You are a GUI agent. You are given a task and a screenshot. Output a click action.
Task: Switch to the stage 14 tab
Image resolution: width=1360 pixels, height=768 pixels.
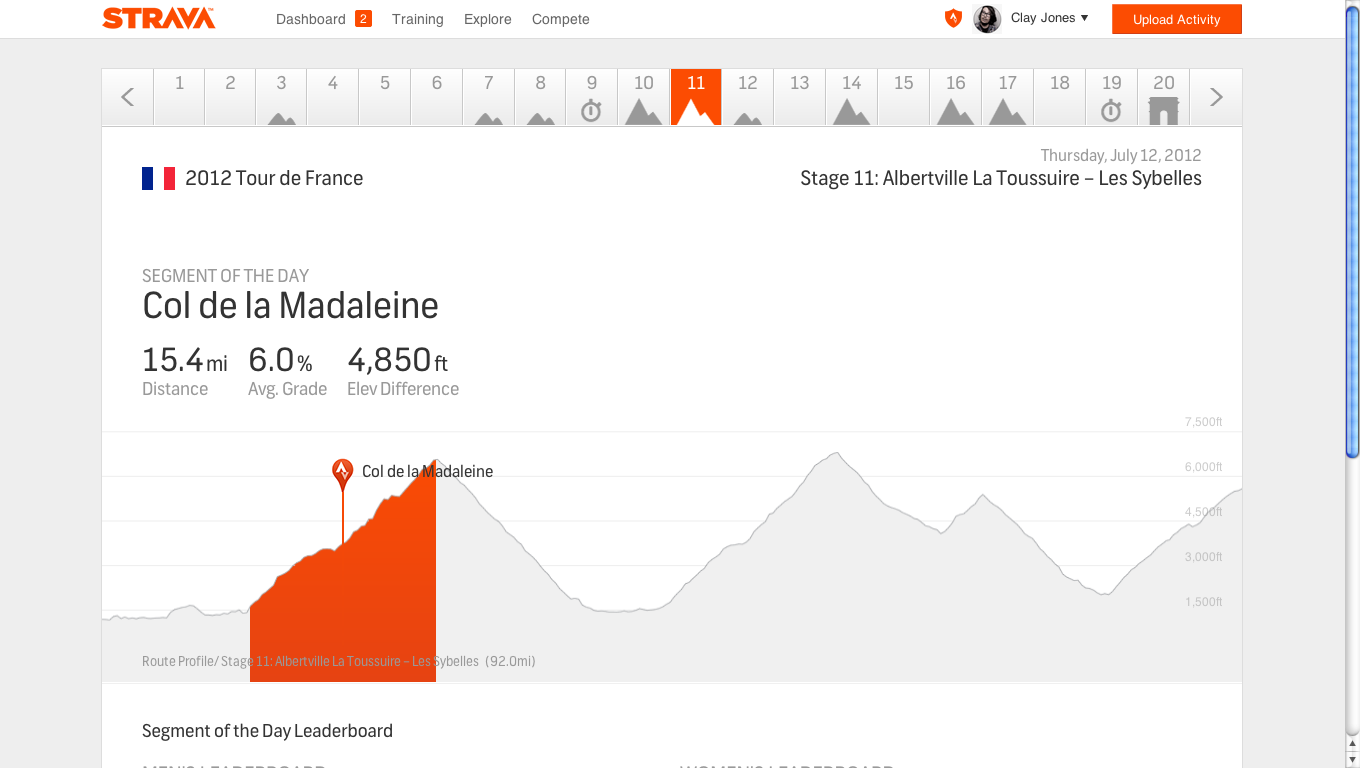pyautogui.click(x=851, y=97)
